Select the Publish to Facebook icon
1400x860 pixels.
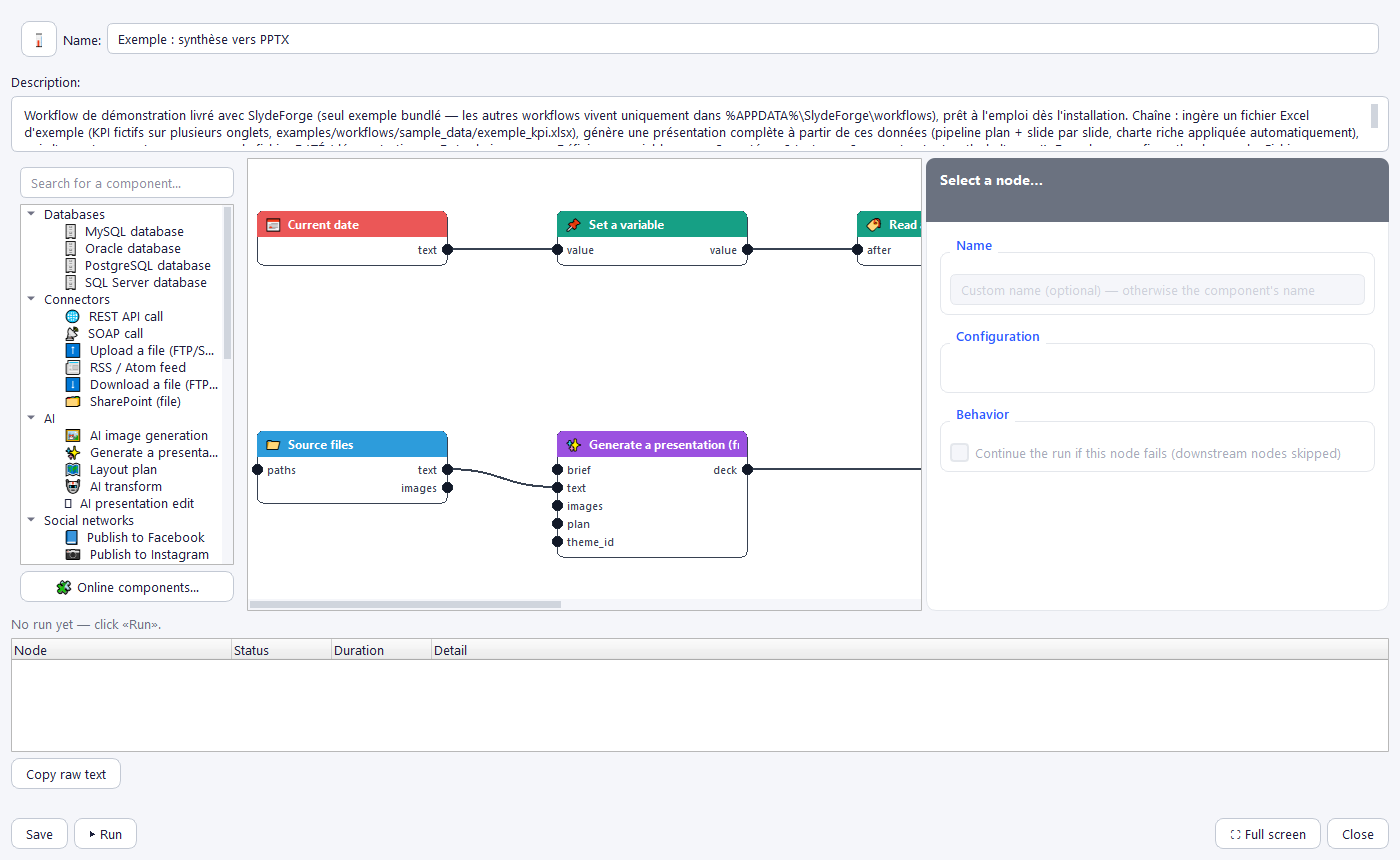(72, 538)
